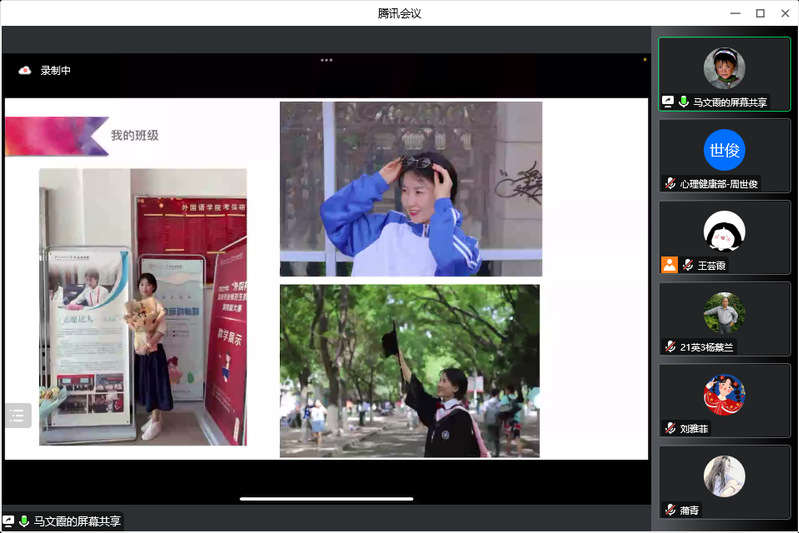Click muted mic icon for 刘雅菲

(x=671, y=428)
